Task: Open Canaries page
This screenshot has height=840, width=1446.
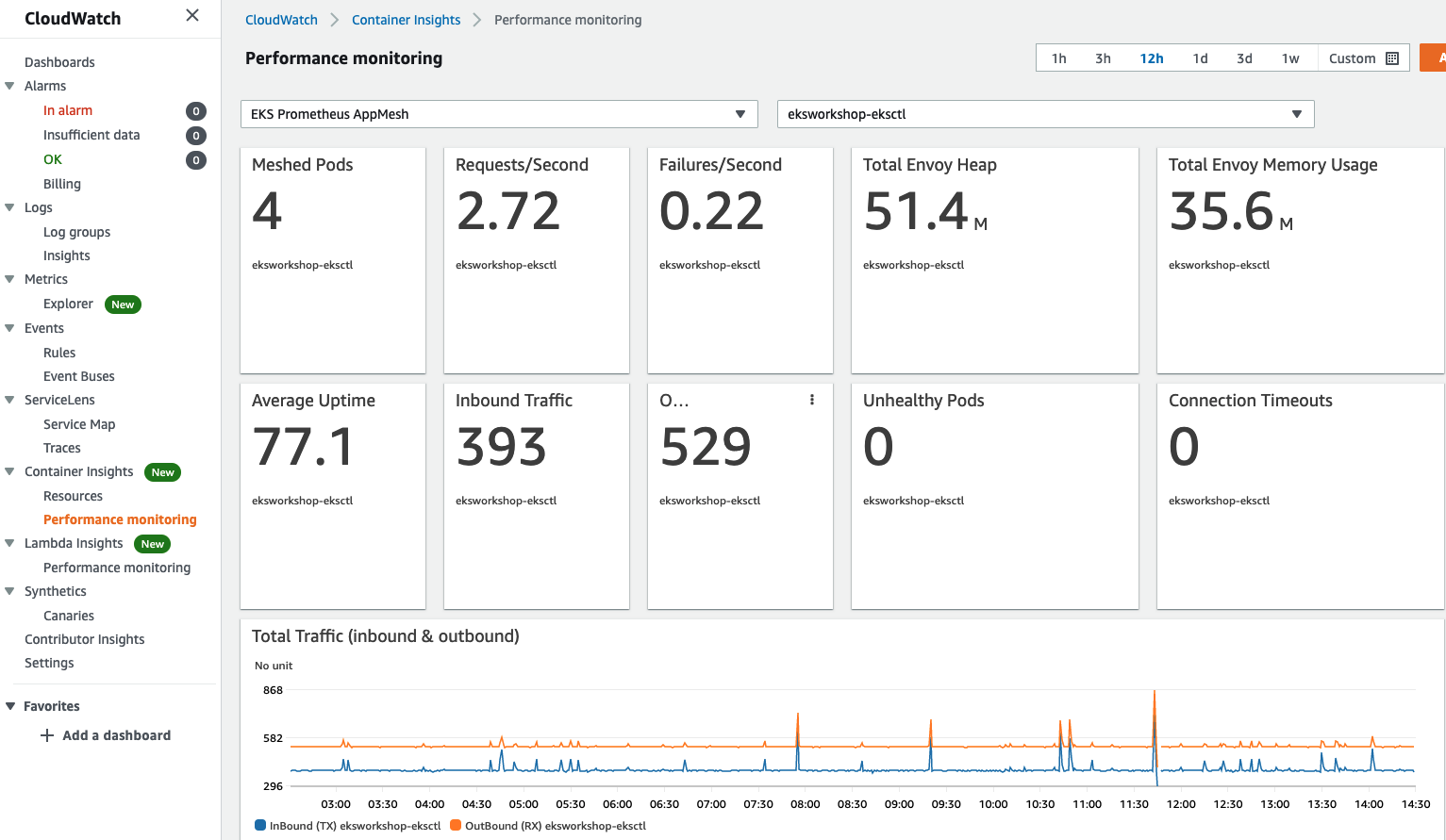Action: tap(69, 616)
